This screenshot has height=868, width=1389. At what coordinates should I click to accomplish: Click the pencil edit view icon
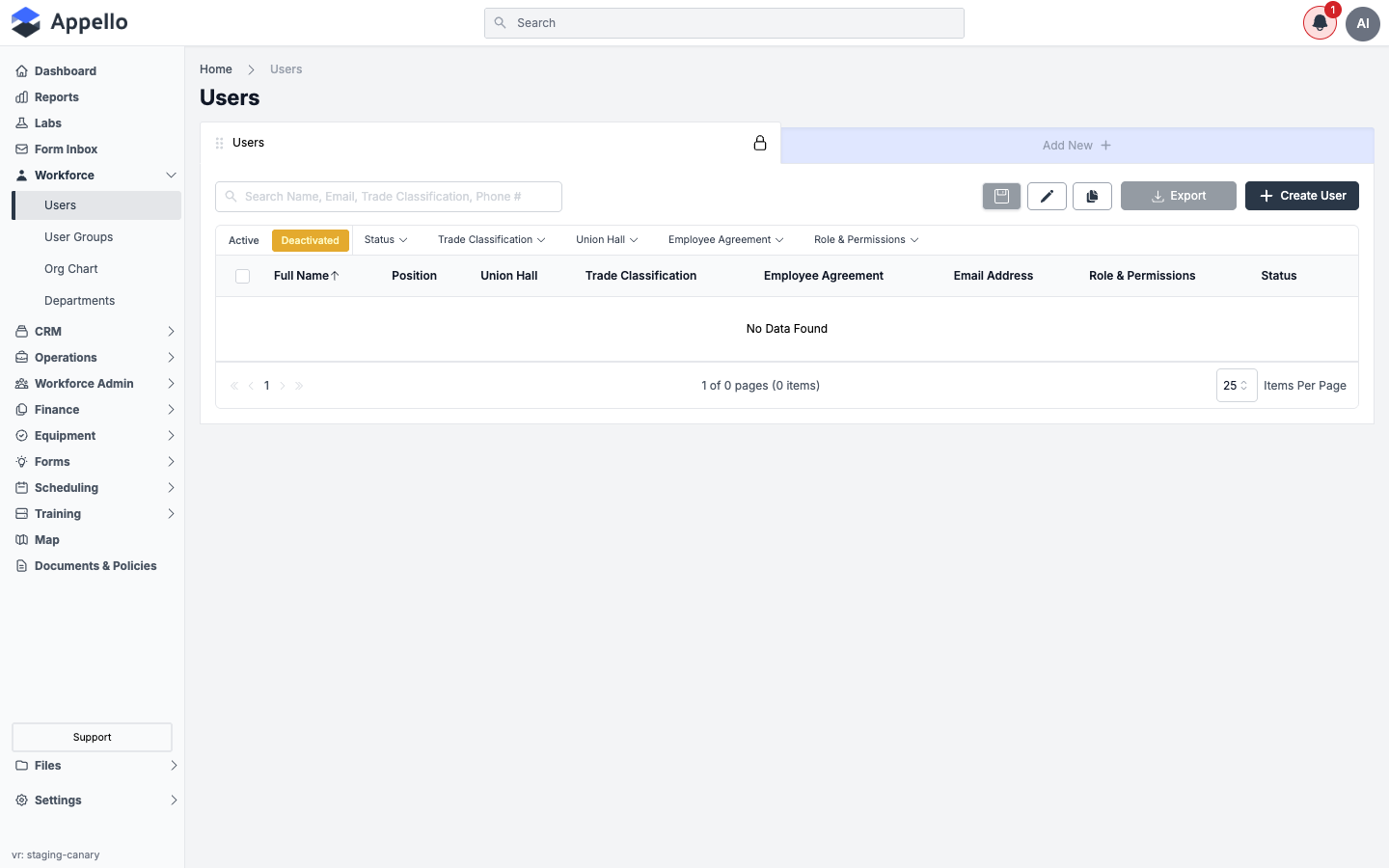coord(1047,196)
